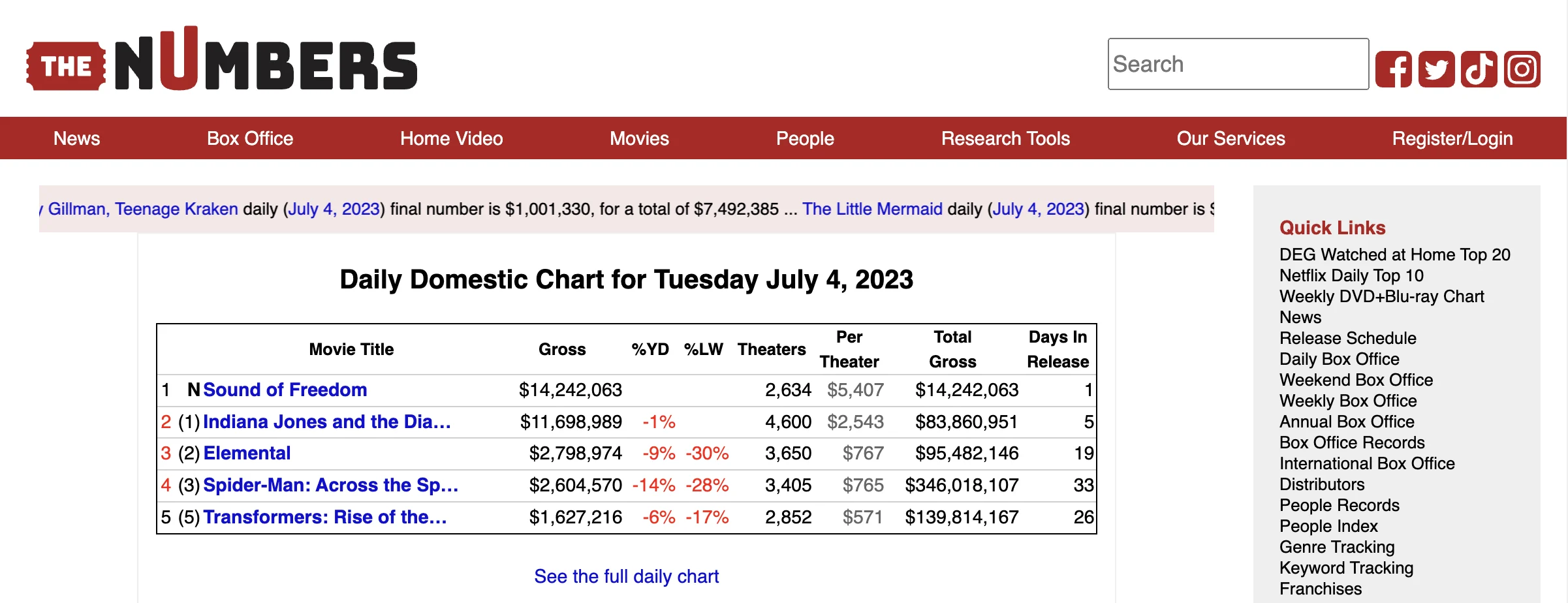
Task: Click Elemental total gross $95,482,146
Action: pyautogui.click(x=966, y=453)
